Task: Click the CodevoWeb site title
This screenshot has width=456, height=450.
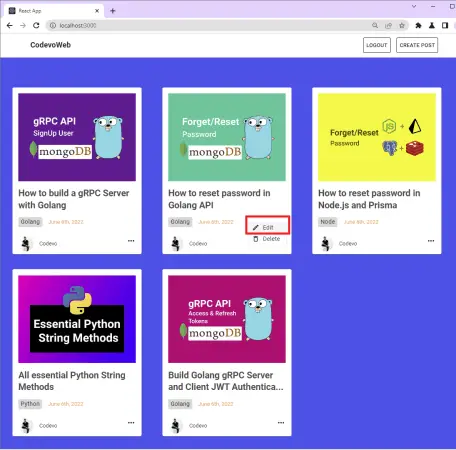Action: tap(50, 45)
